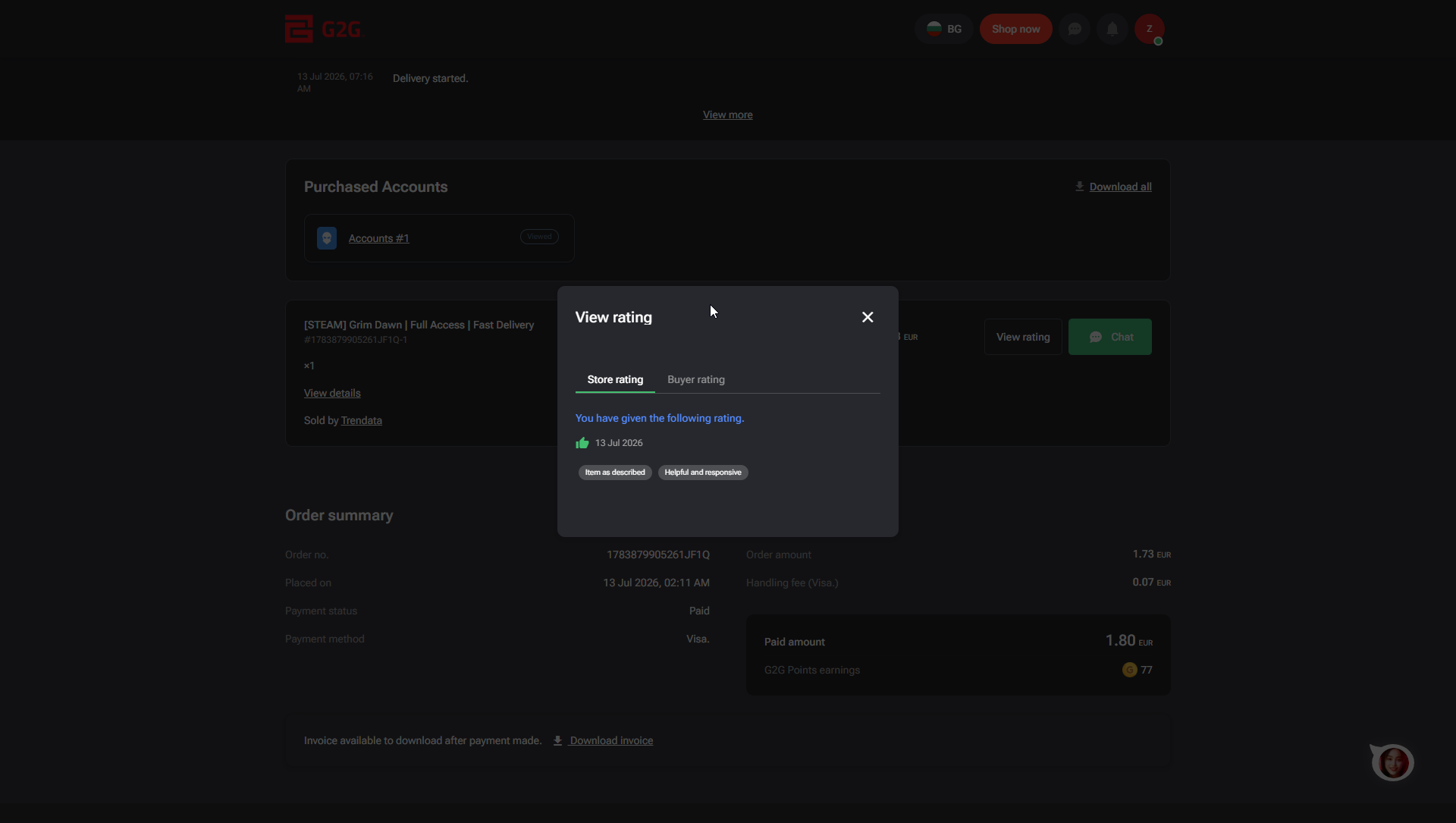Open the notifications bell
The height and width of the screenshot is (823, 1456).
pyautogui.click(x=1112, y=29)
